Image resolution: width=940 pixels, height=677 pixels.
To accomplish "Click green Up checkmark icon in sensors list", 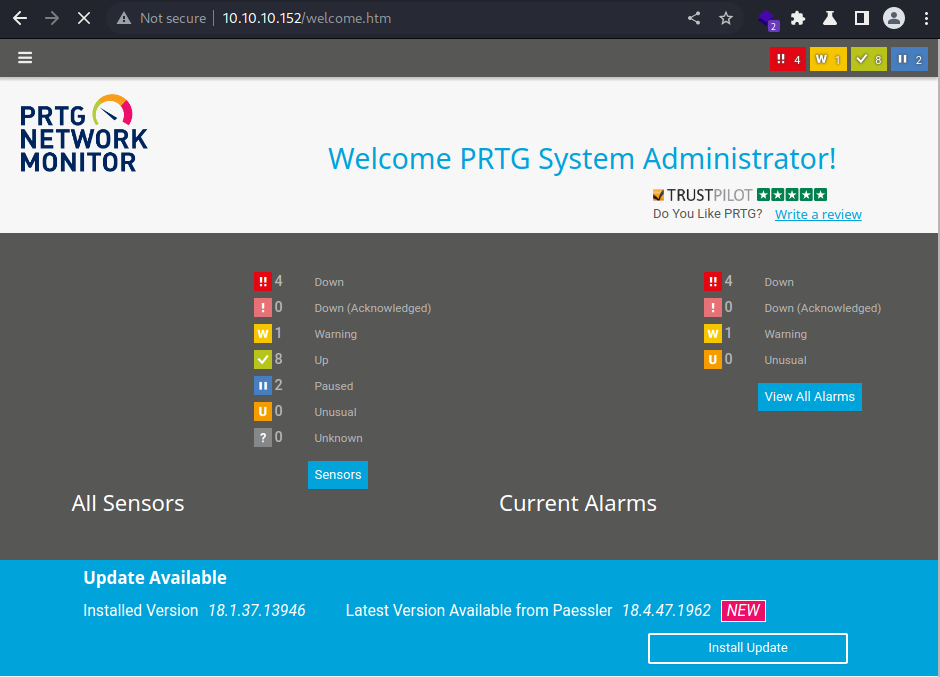I will pyautogui.click(x=263, y=359).
